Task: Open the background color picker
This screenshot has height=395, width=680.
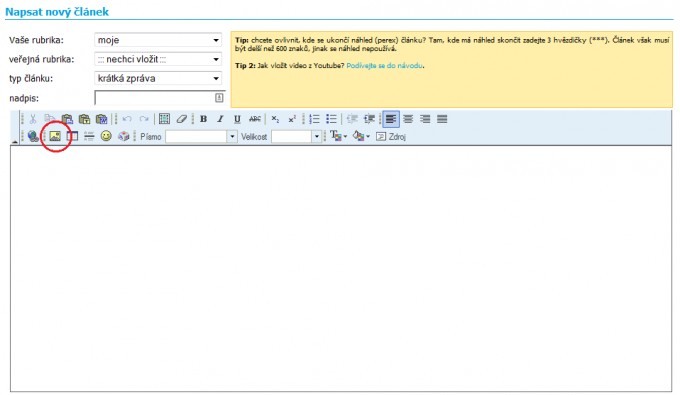Action: [x=361, y=136]
